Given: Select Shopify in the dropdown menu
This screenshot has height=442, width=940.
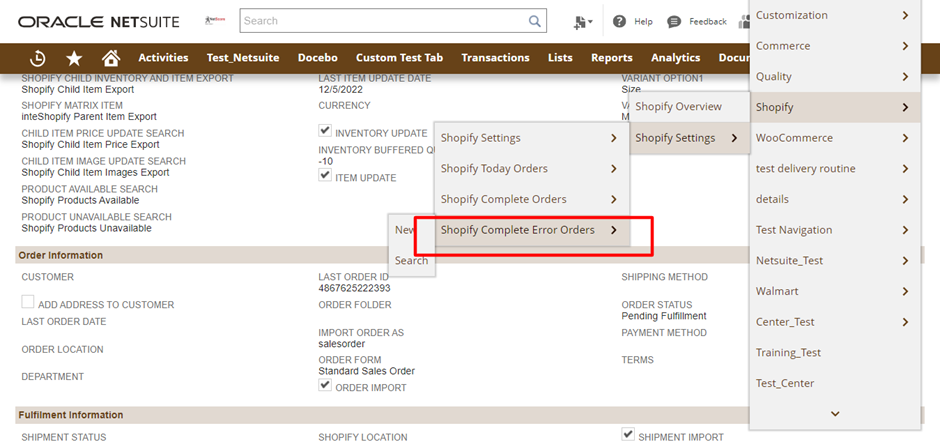Looking at the screenshot, I should 834,107.
